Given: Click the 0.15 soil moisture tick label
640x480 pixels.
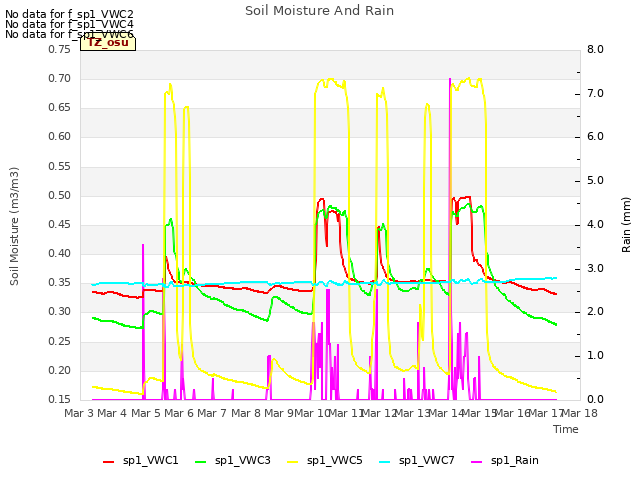Looking at the screenshot, I should click(x=60, y=400).
